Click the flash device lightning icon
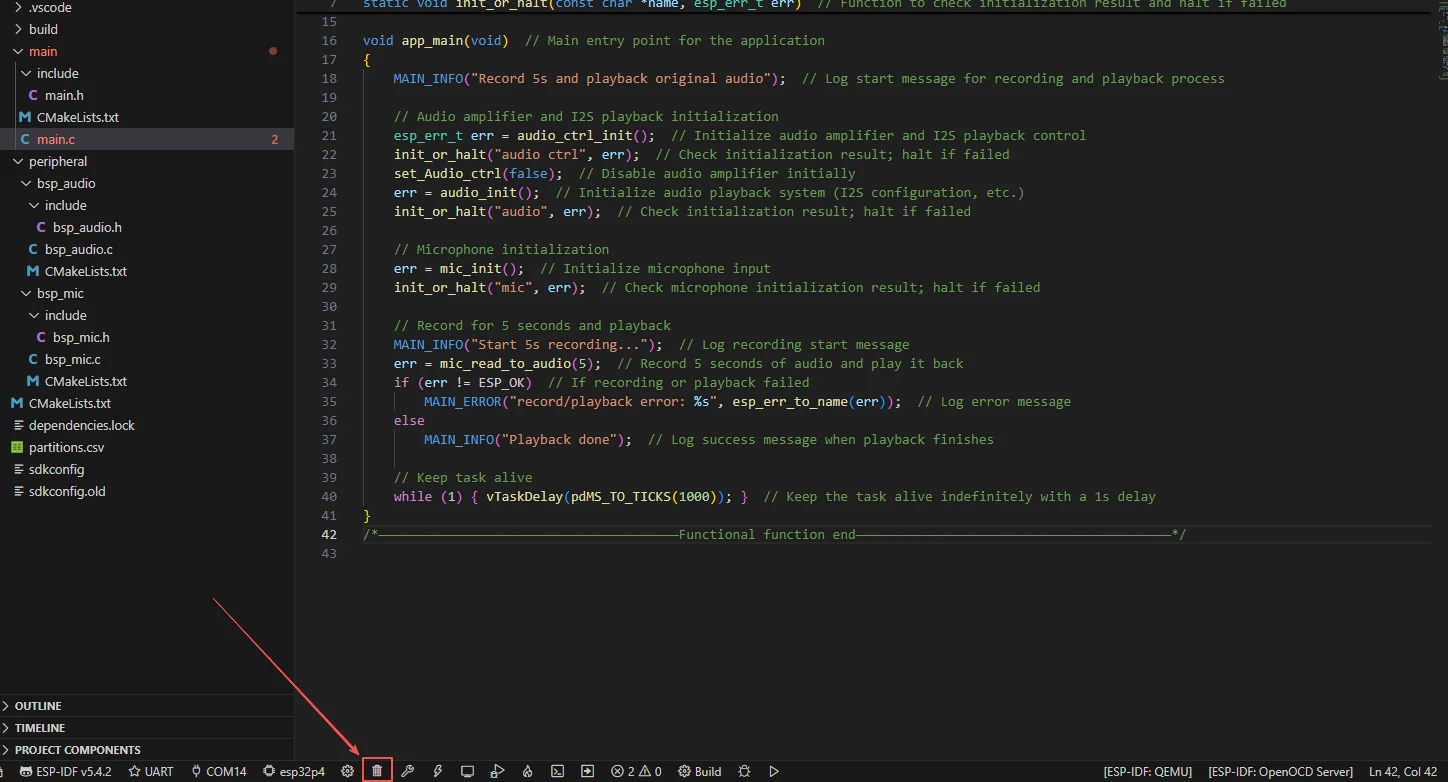1448x782 pixels. (x=437, y=771)
